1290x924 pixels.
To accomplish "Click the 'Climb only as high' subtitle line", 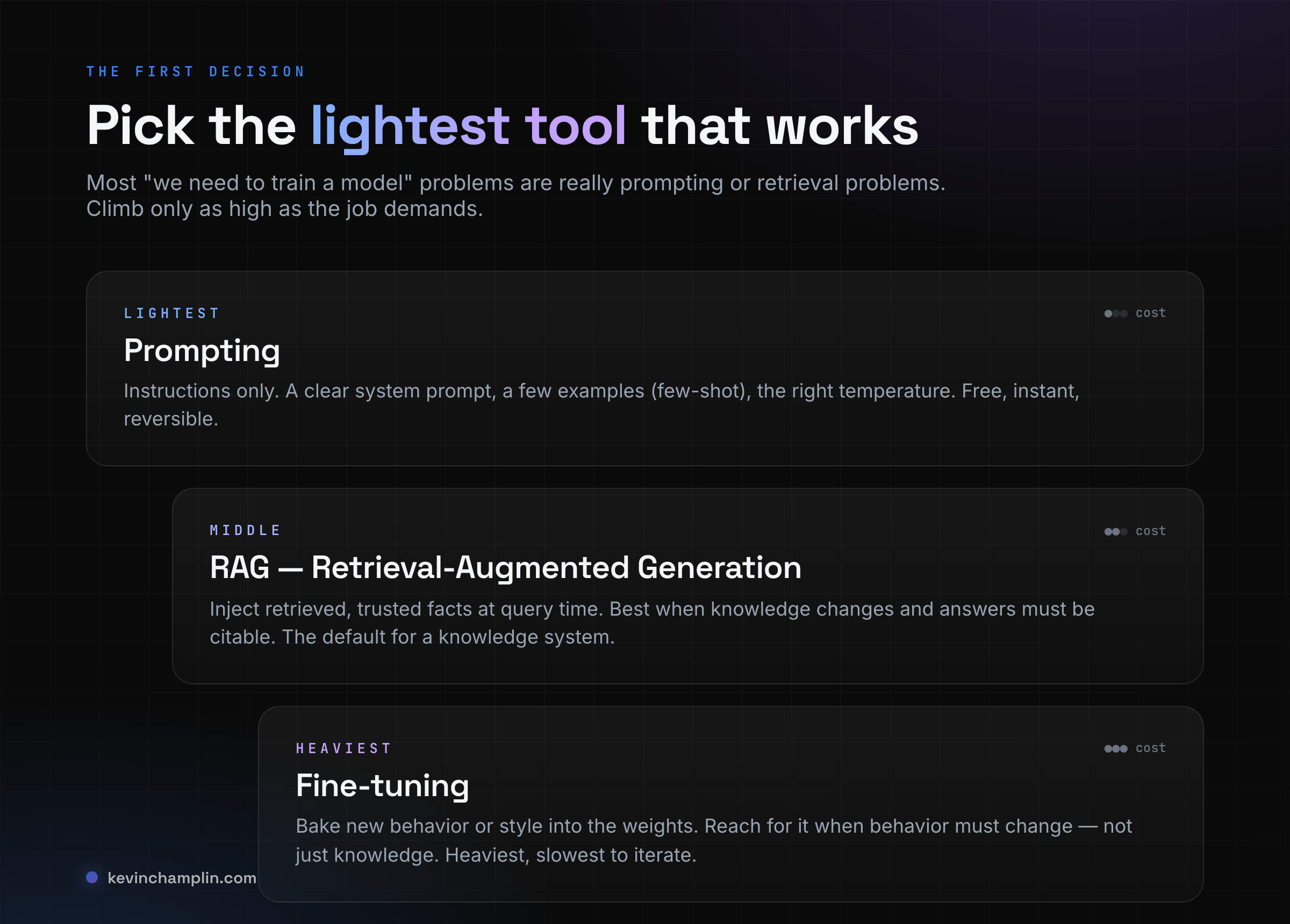I will click(x=284, y=210).
